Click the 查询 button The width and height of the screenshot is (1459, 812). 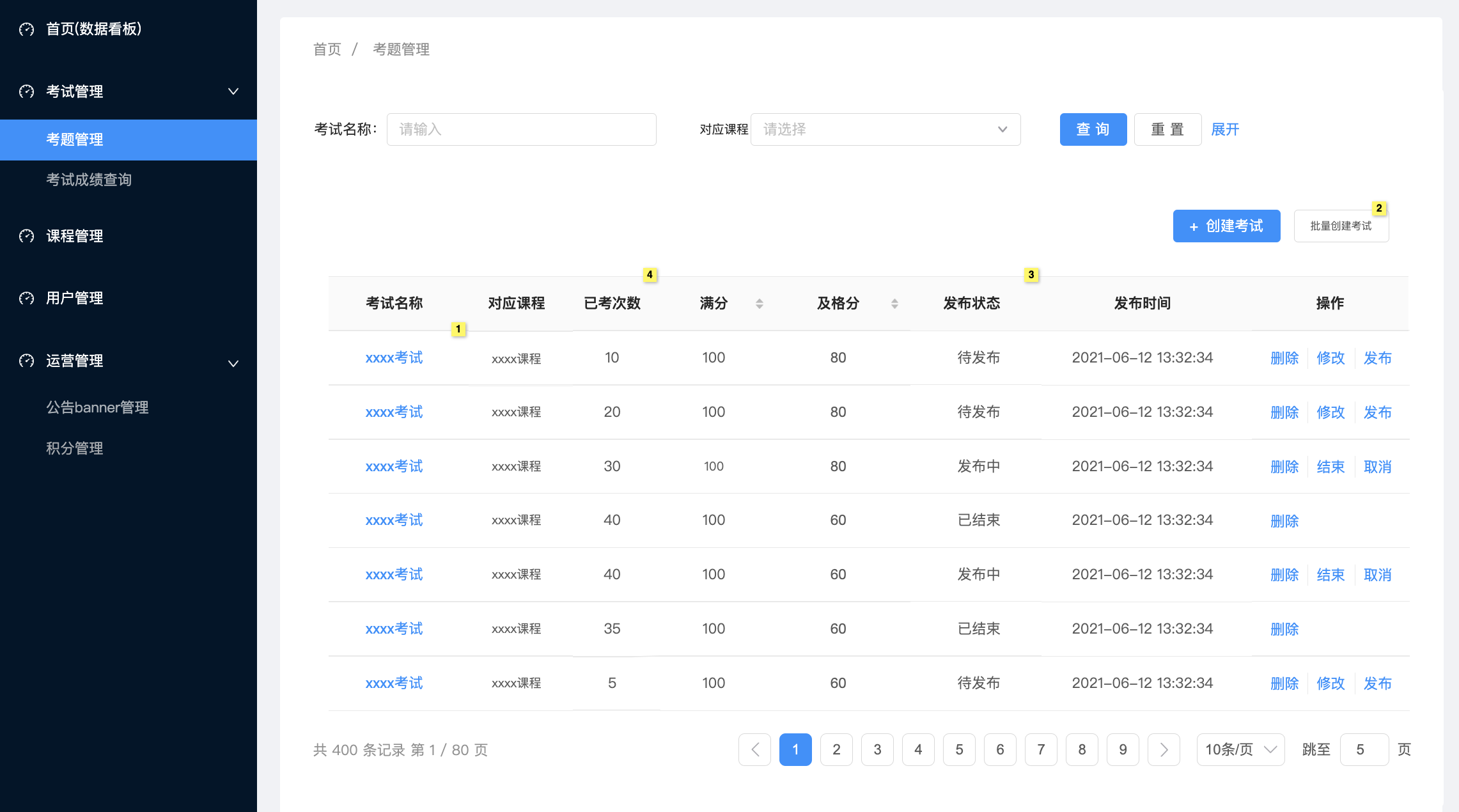1093,129
